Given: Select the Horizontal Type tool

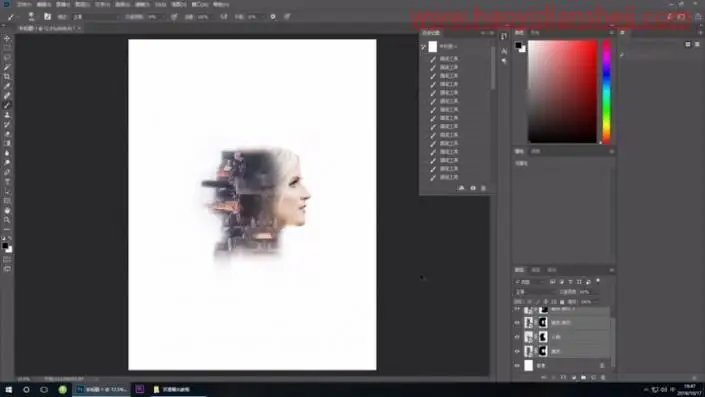Looking at the screenshot, I should (x=7, y=182).
